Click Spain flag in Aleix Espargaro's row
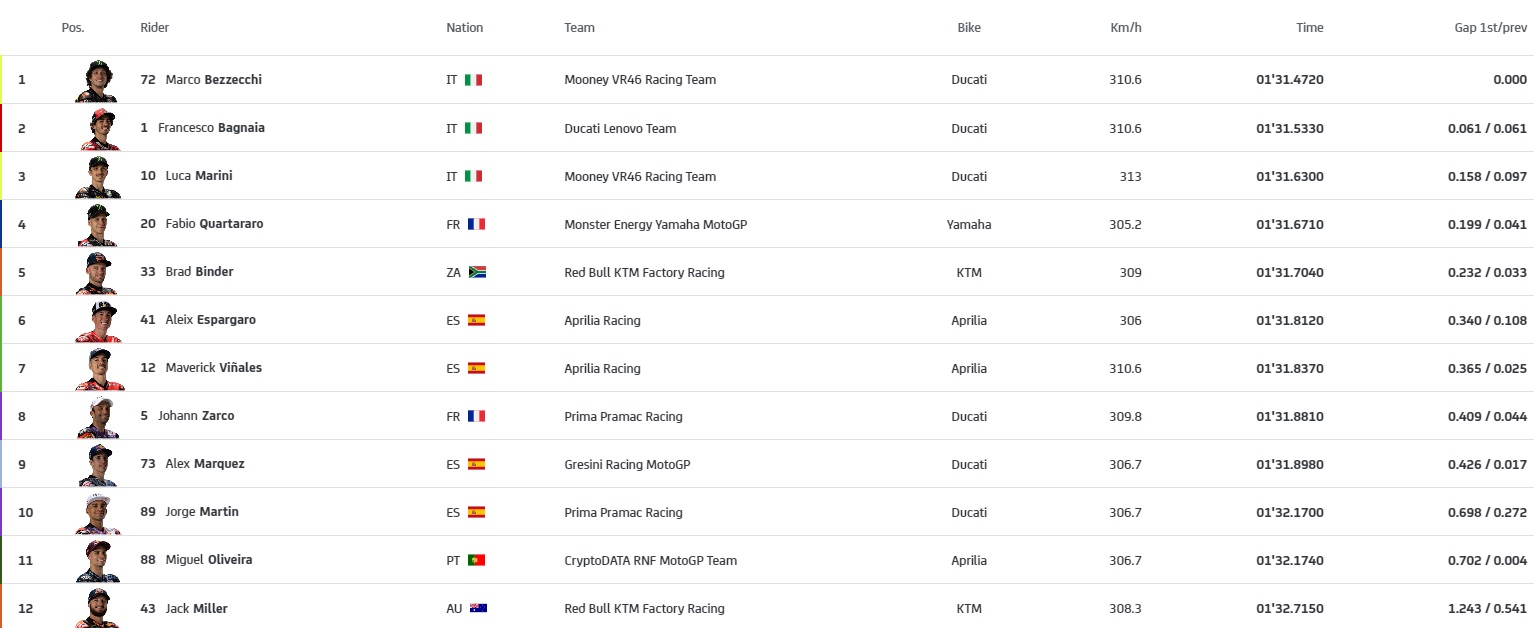Viewport: 1534px width, 628px height. click(x=476, y=320)
